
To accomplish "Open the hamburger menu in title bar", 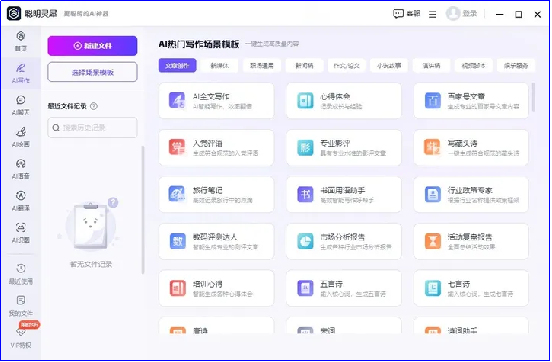I will click(x=433, y=14).
